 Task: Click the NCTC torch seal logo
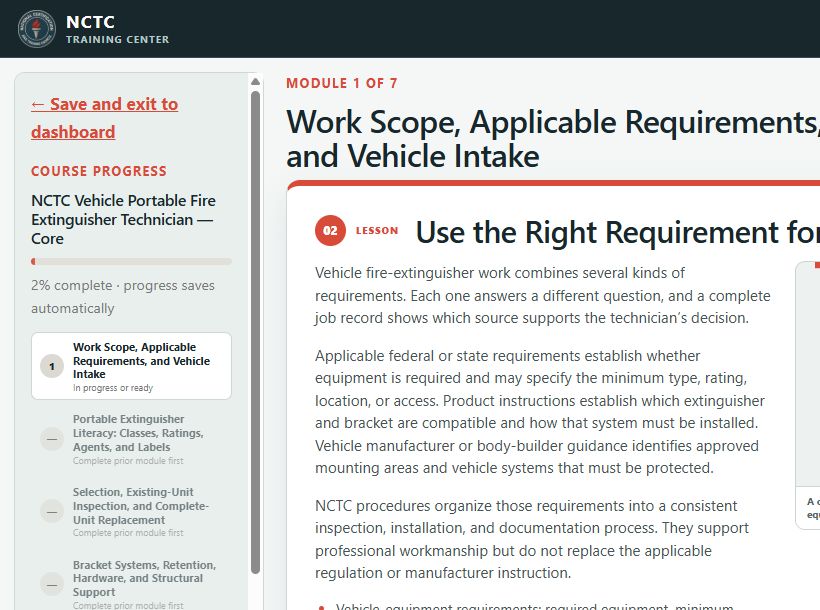point(36,29)
